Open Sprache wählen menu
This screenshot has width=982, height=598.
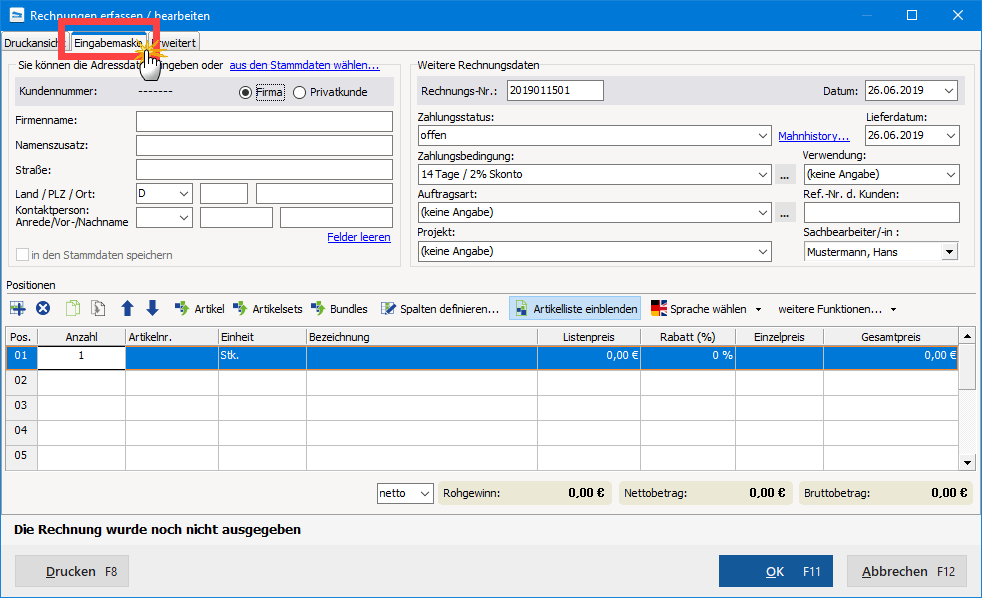pyautogui.click(x=706, y=309)
